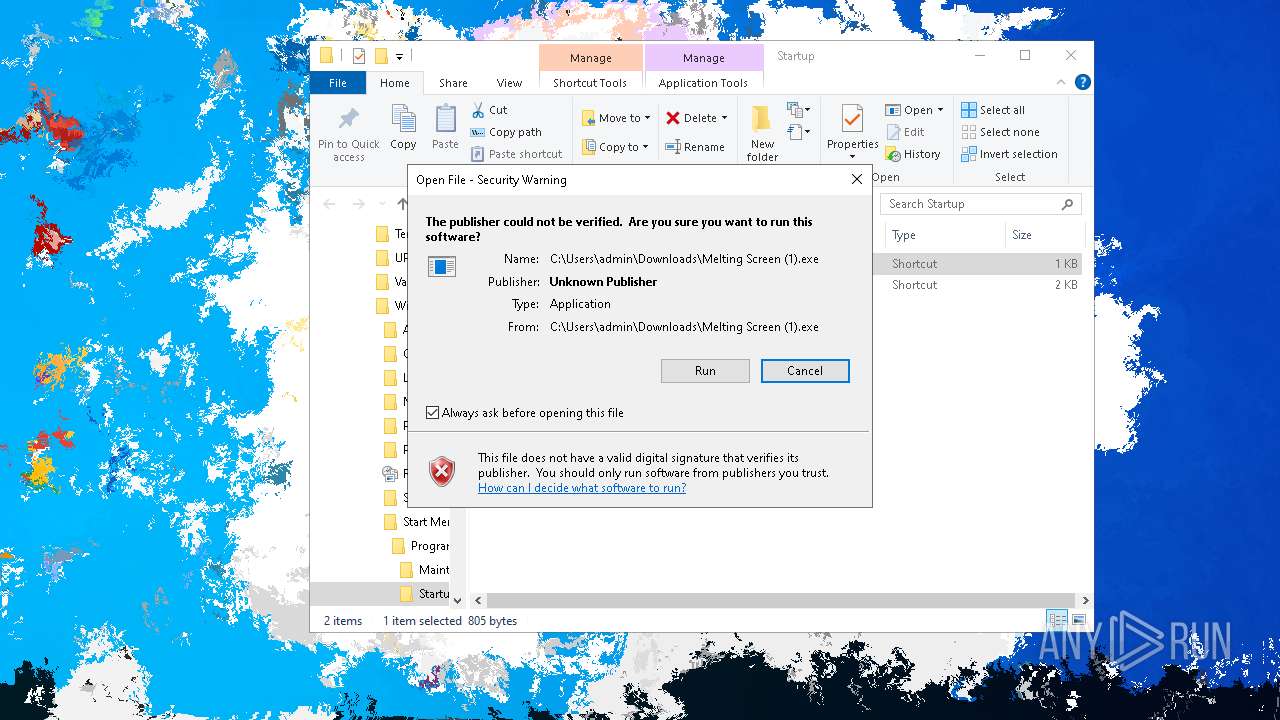Sort by the Size column header

(x=1044, y=235)
